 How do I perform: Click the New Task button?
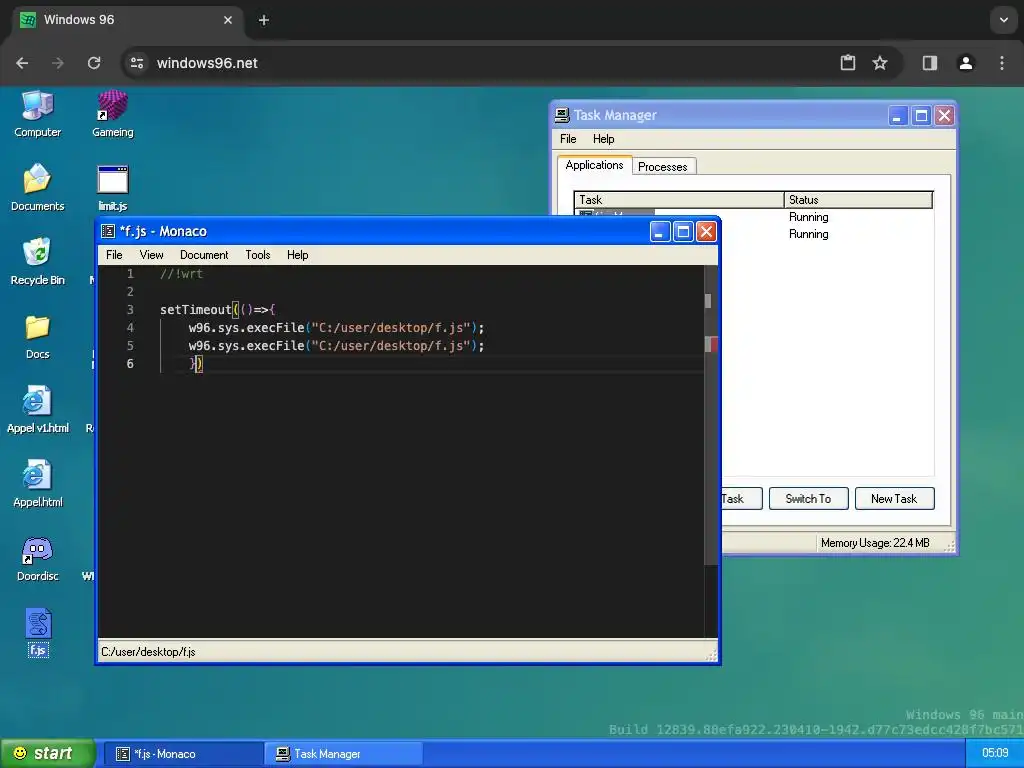(894, 498)
